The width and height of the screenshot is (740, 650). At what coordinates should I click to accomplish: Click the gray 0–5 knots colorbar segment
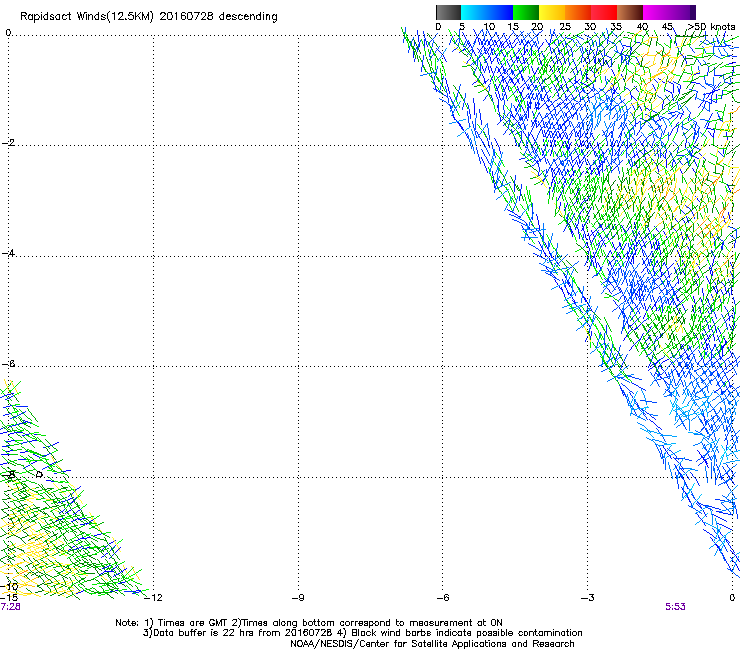pos(448,12)
